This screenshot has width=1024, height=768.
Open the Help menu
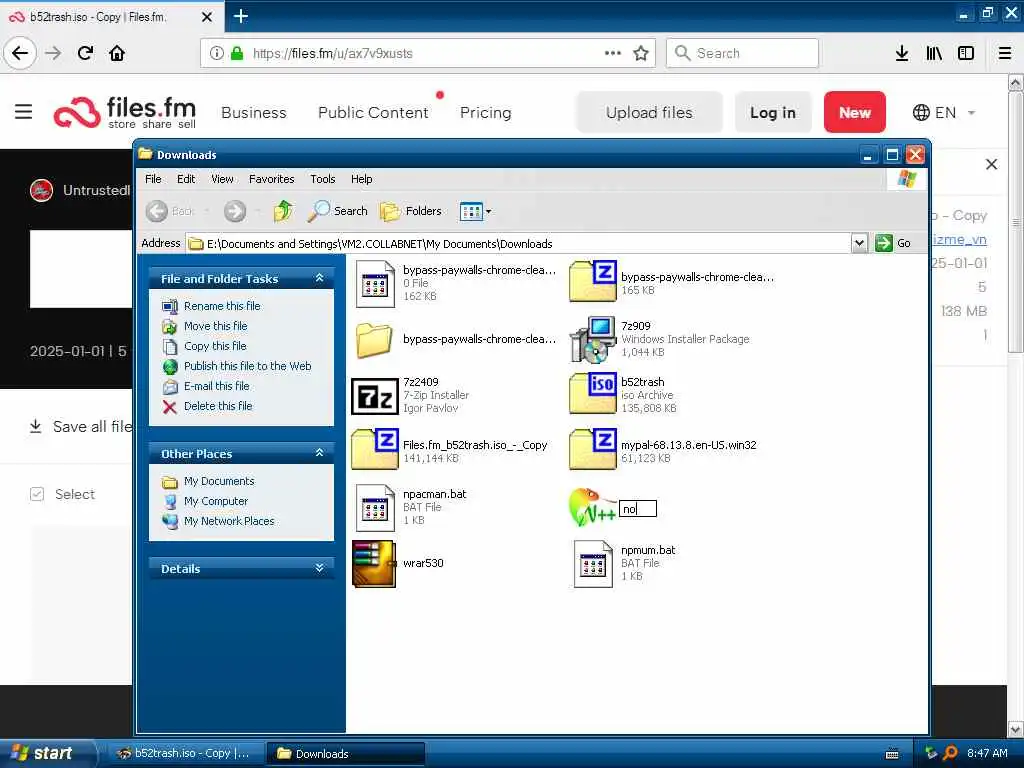point(361,179)
